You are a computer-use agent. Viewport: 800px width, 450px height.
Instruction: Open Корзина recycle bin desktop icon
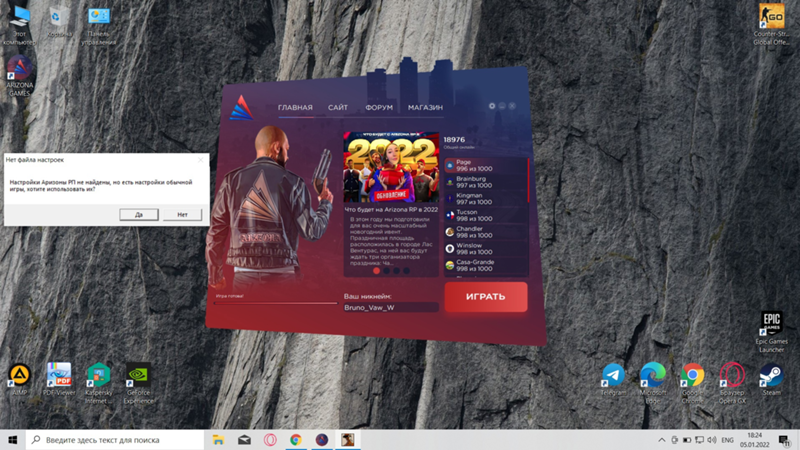[59, 23]
